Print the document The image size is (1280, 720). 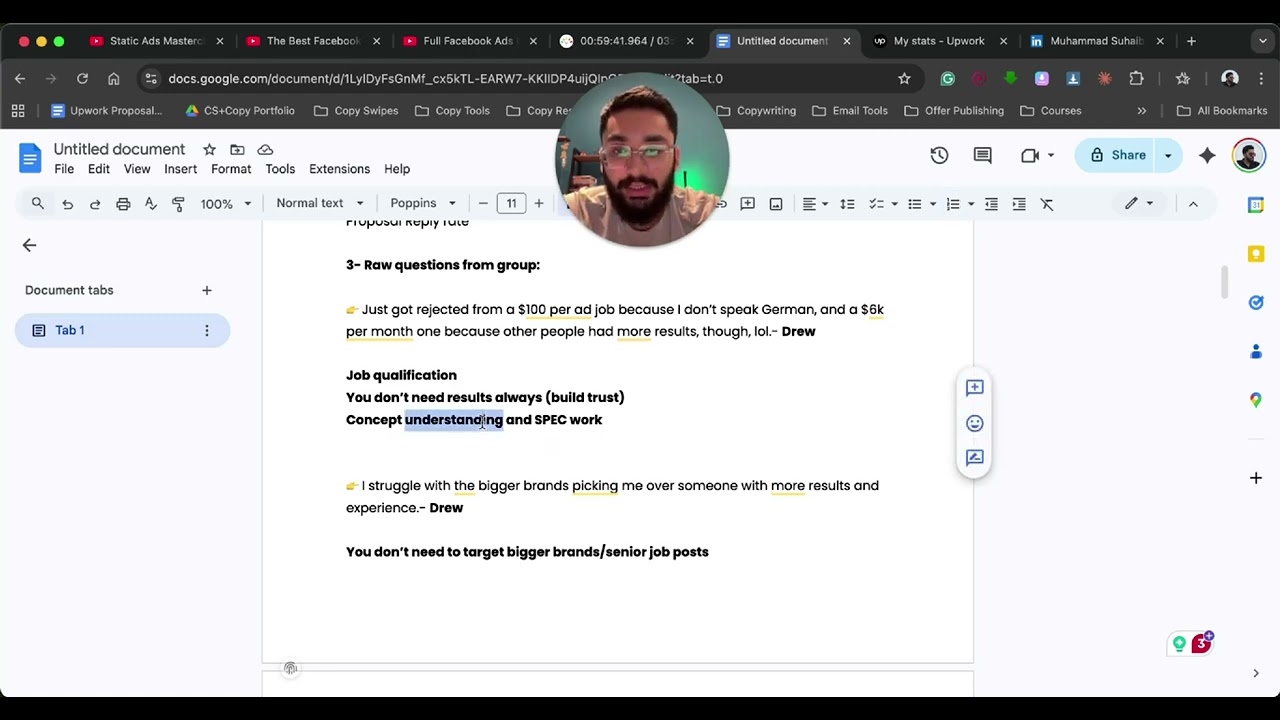123,203
